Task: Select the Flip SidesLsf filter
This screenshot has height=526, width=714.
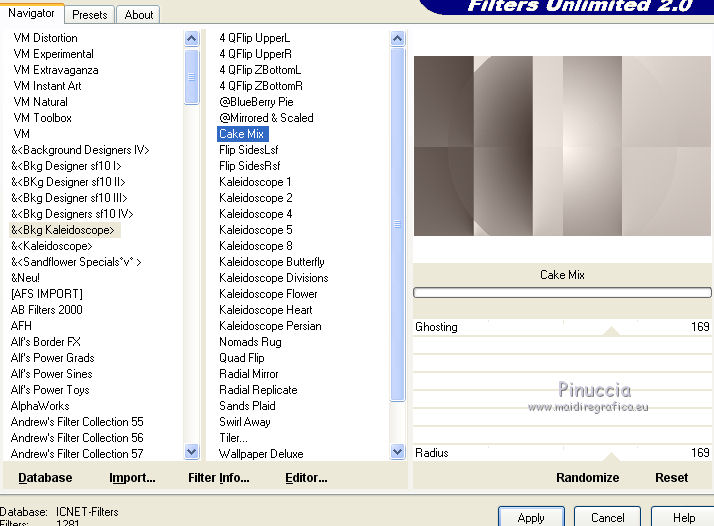Action: [x=248, y=150]
